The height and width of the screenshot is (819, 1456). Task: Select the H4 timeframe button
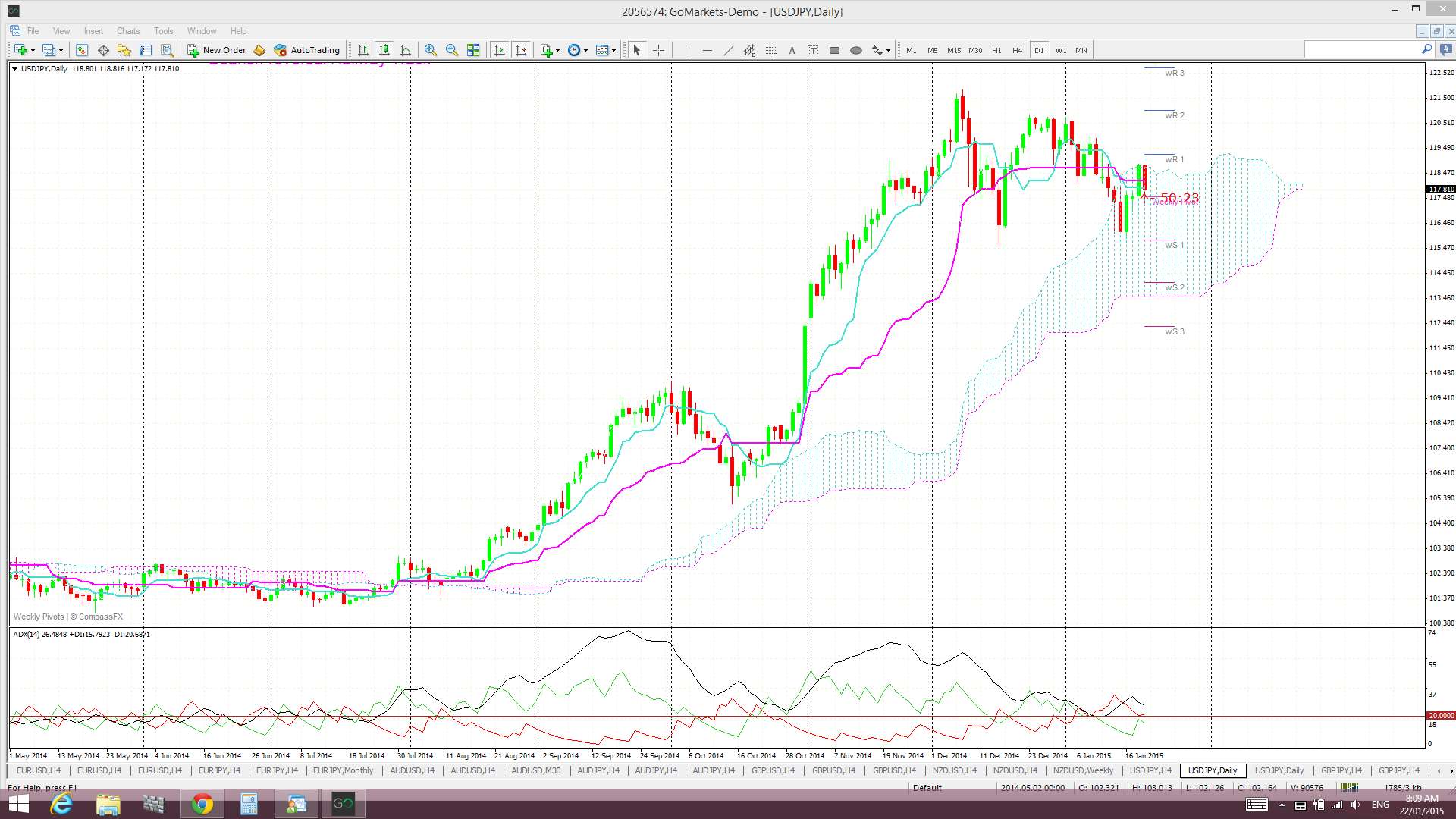[x=1017, y=50]
